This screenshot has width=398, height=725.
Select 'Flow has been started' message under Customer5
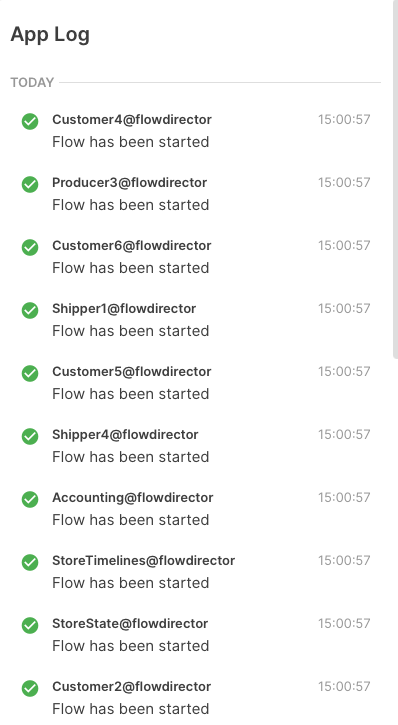tap(131, 394)
